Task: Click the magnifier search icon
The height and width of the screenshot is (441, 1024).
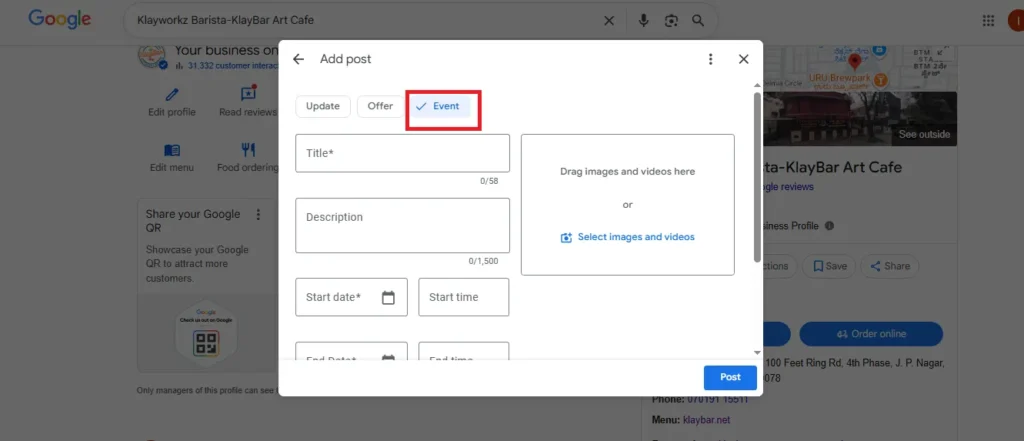Action: point(698,21)
